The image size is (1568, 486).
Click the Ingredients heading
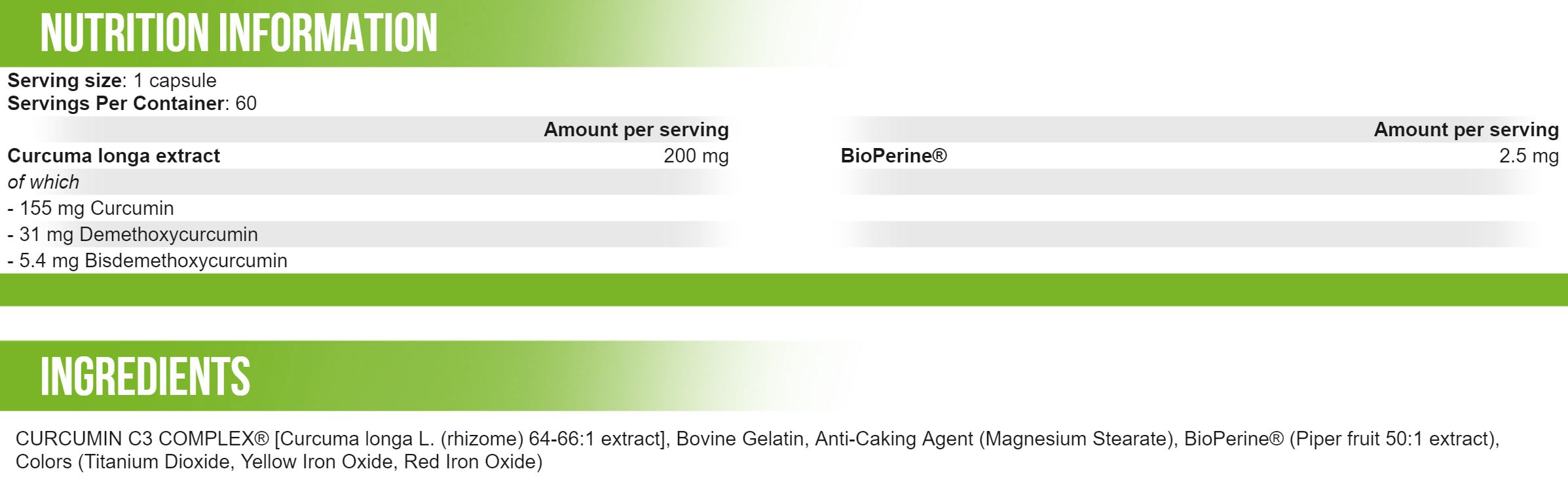(x=145, y=376)
